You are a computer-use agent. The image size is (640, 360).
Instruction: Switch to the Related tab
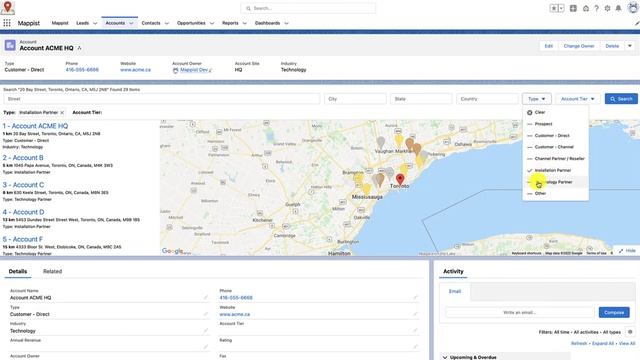tap(52, 271)
